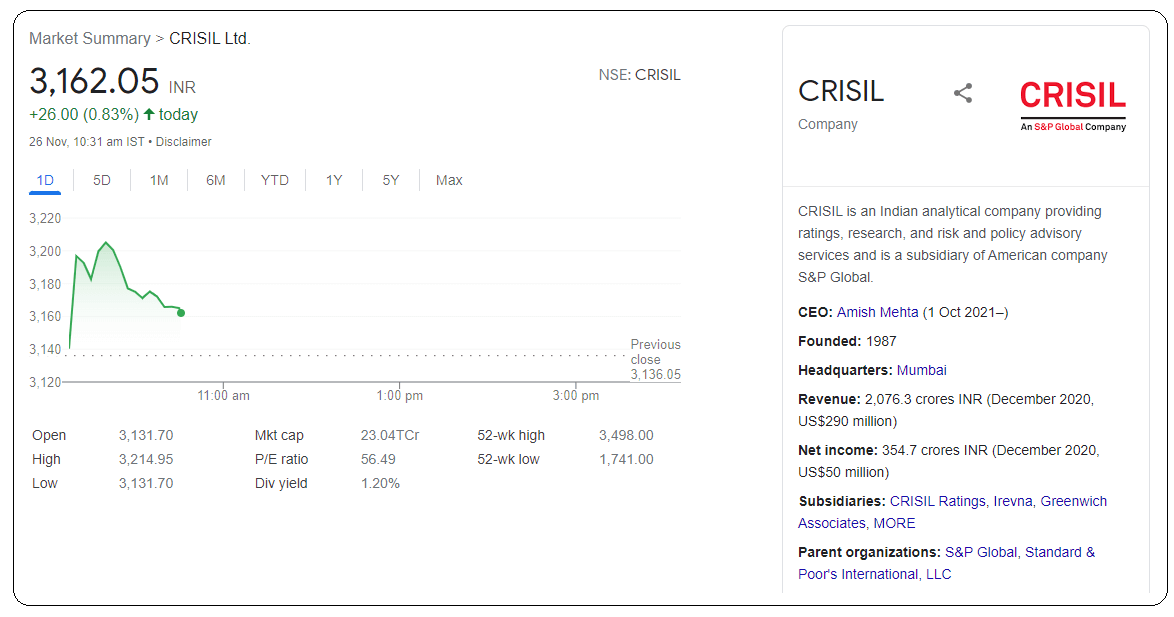Click the +26.00 (0.83%) change value
Image resolution: width=1174 pixels, height=617 pixels.
84,115
